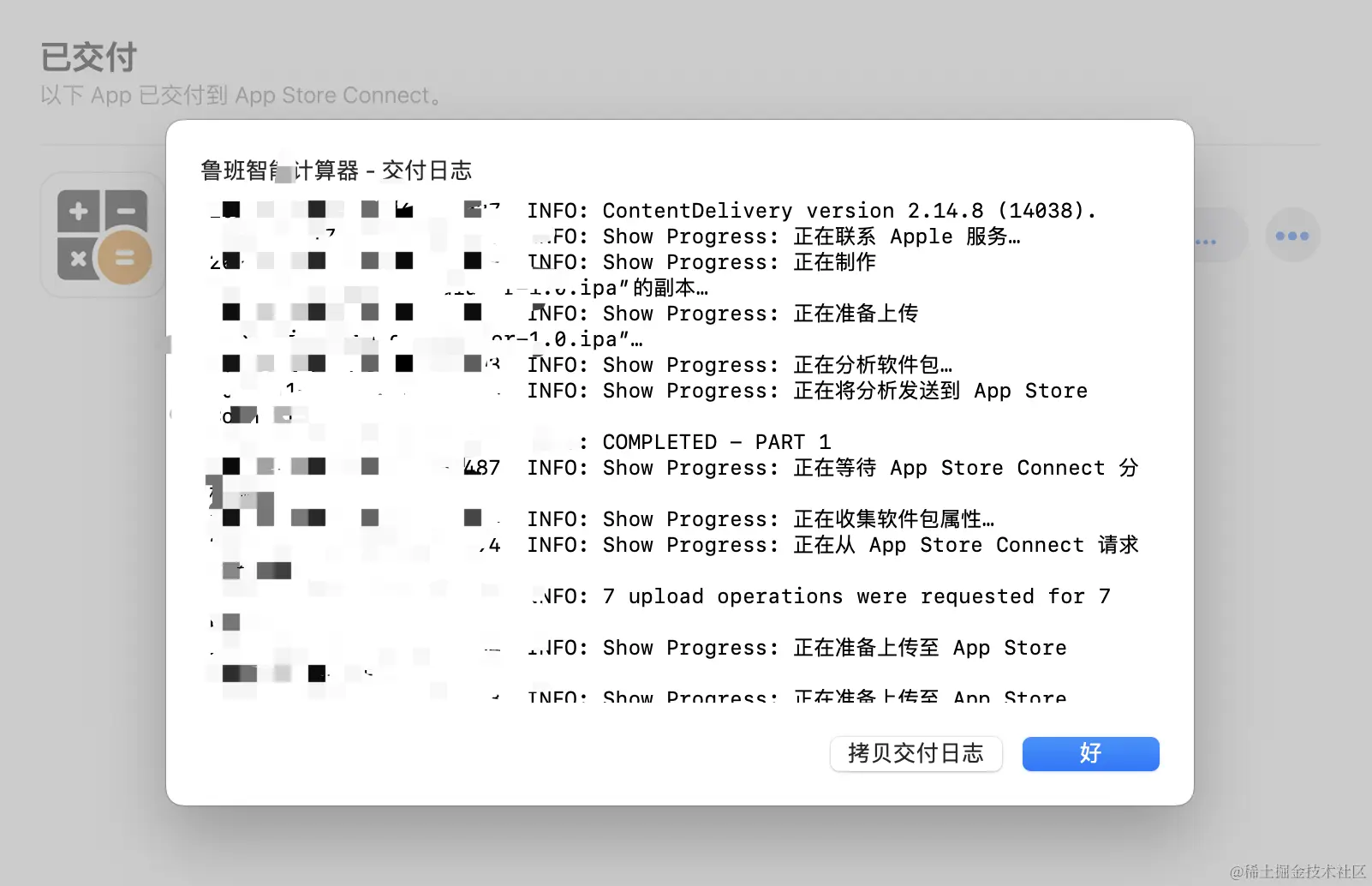The height and width of the screenshot is (886, 1372).
Task: Select the log line 正在等待 App Store Connect 分
Action: point(832,468)
